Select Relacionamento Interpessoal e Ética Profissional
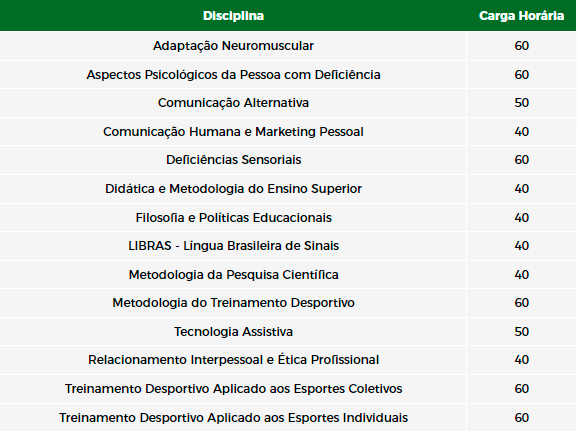This screenshot has width=578, height=432. tap(233, 360)
